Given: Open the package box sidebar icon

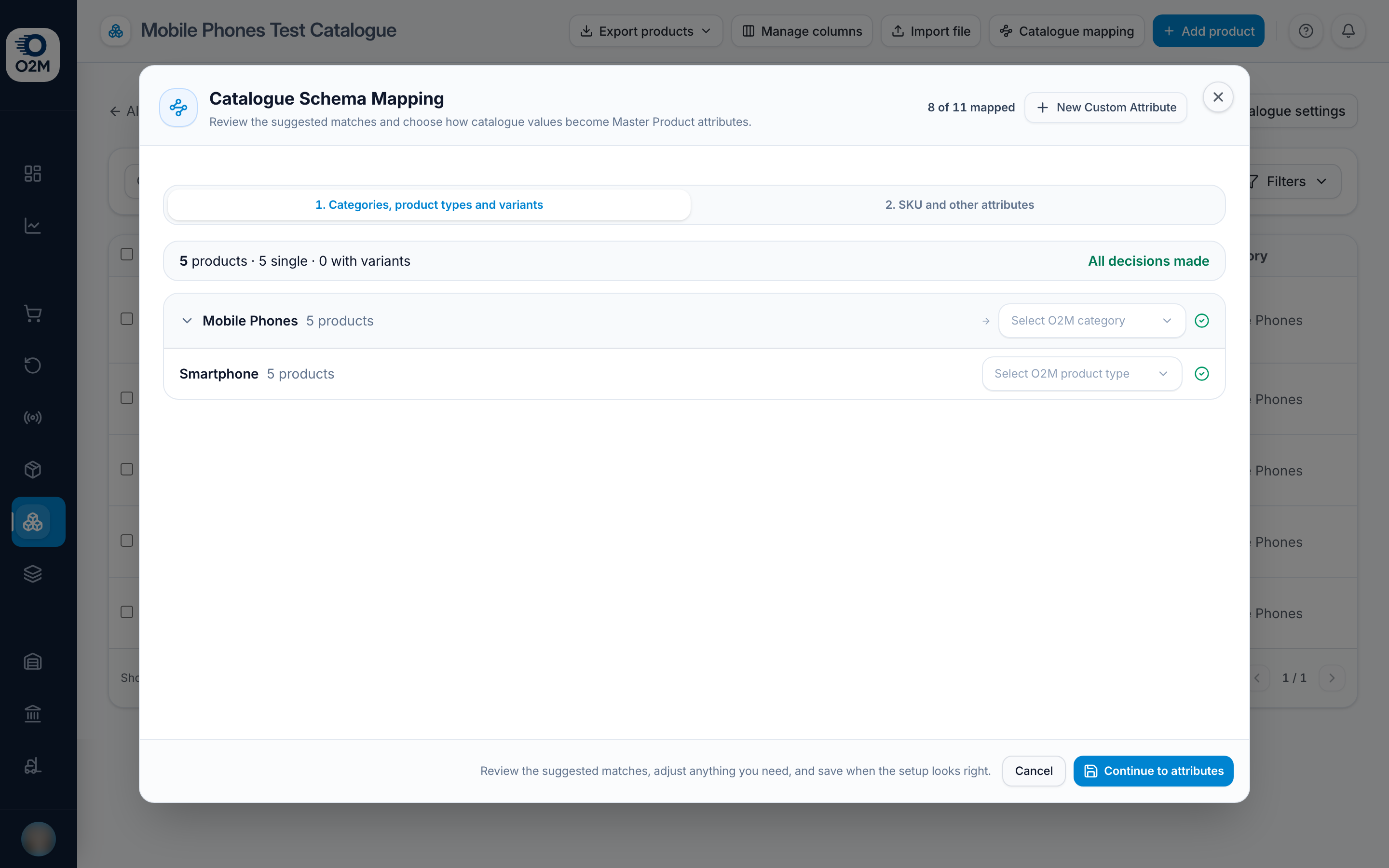Looking at the screenshot, I should pyautogui.click(x=33, y=470).
